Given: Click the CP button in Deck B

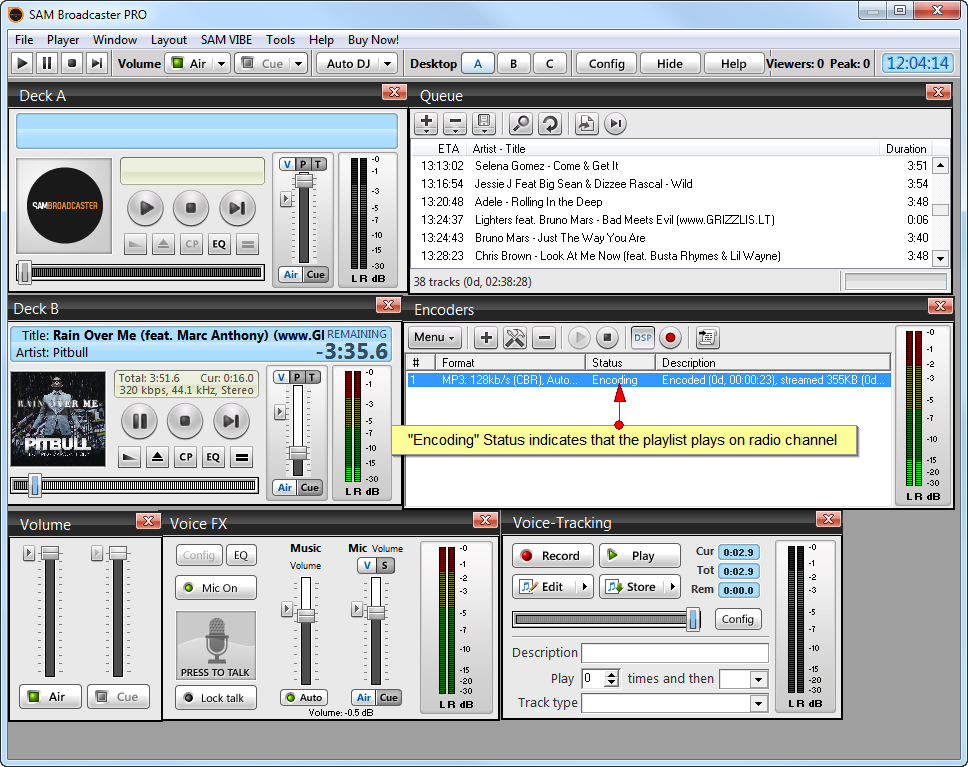Looking at the screenshot, I should point(186,457).
